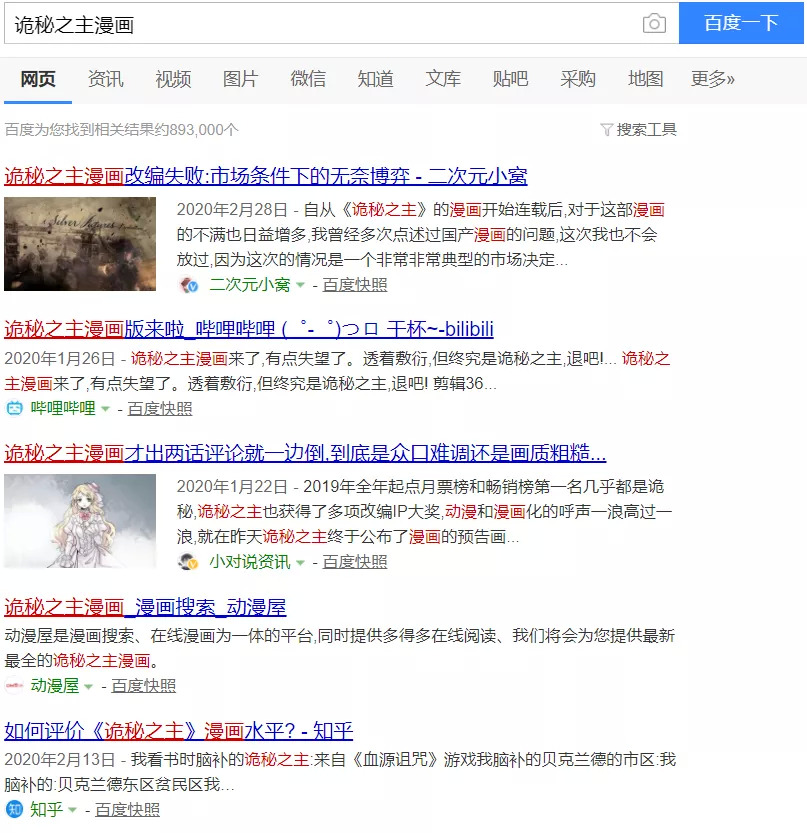The height and width of the screenshot is (833, 807).
Task: Switch to the 资讯 tab
Action: pos(105,79)
